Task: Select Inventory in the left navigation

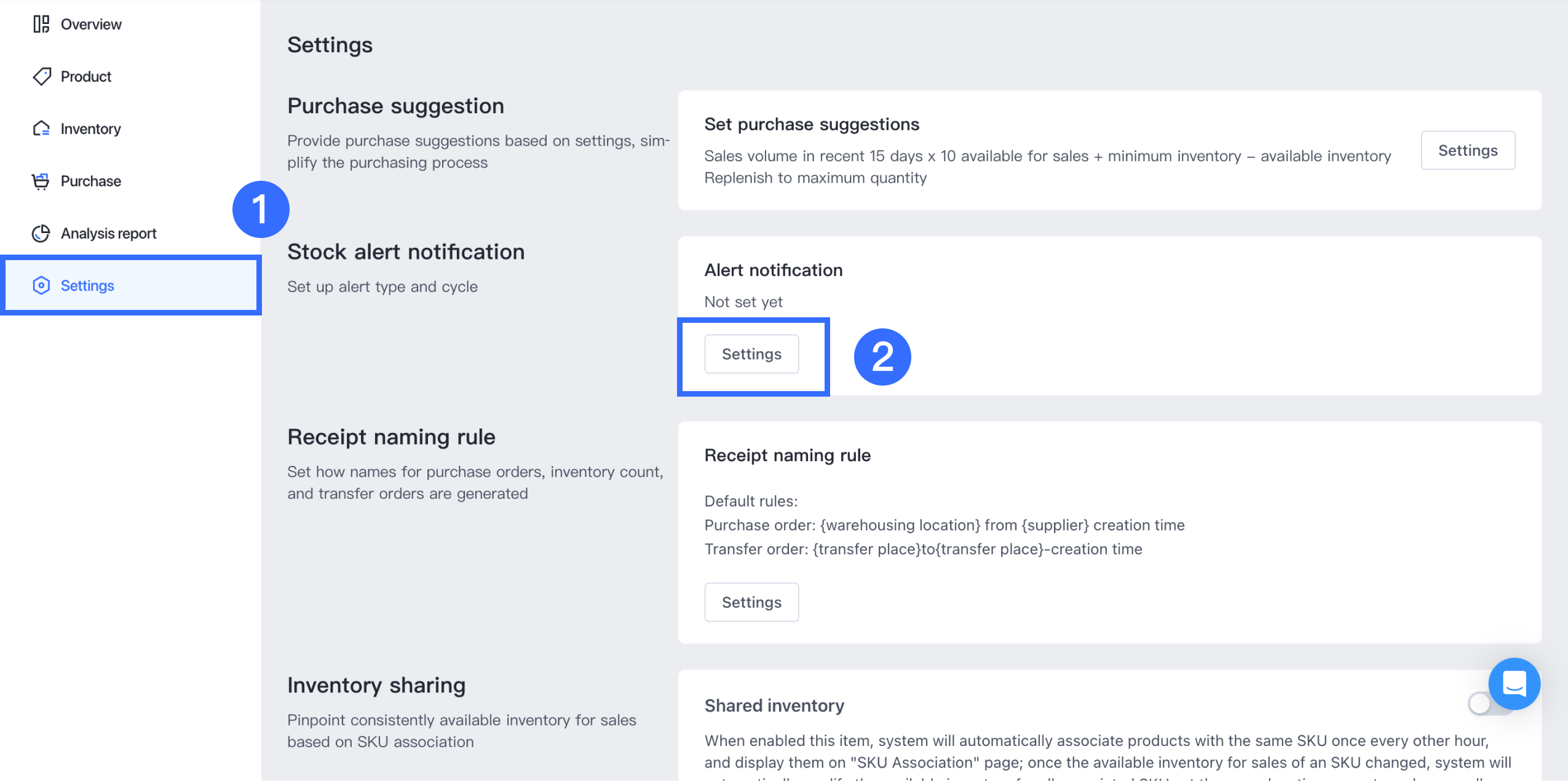Action: pos(90,129)
